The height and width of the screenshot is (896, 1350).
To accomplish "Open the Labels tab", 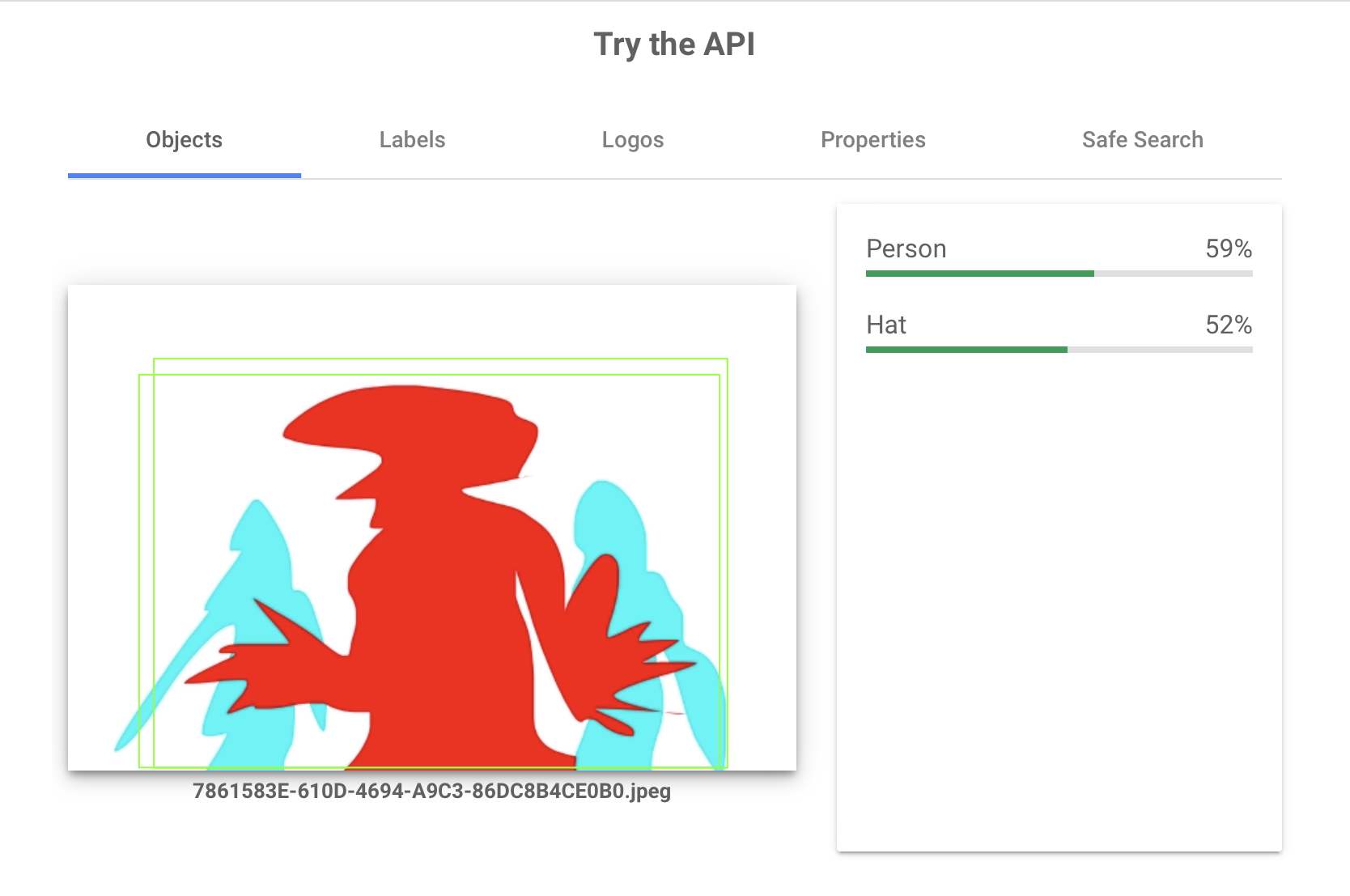I will (x=413, y=140).
